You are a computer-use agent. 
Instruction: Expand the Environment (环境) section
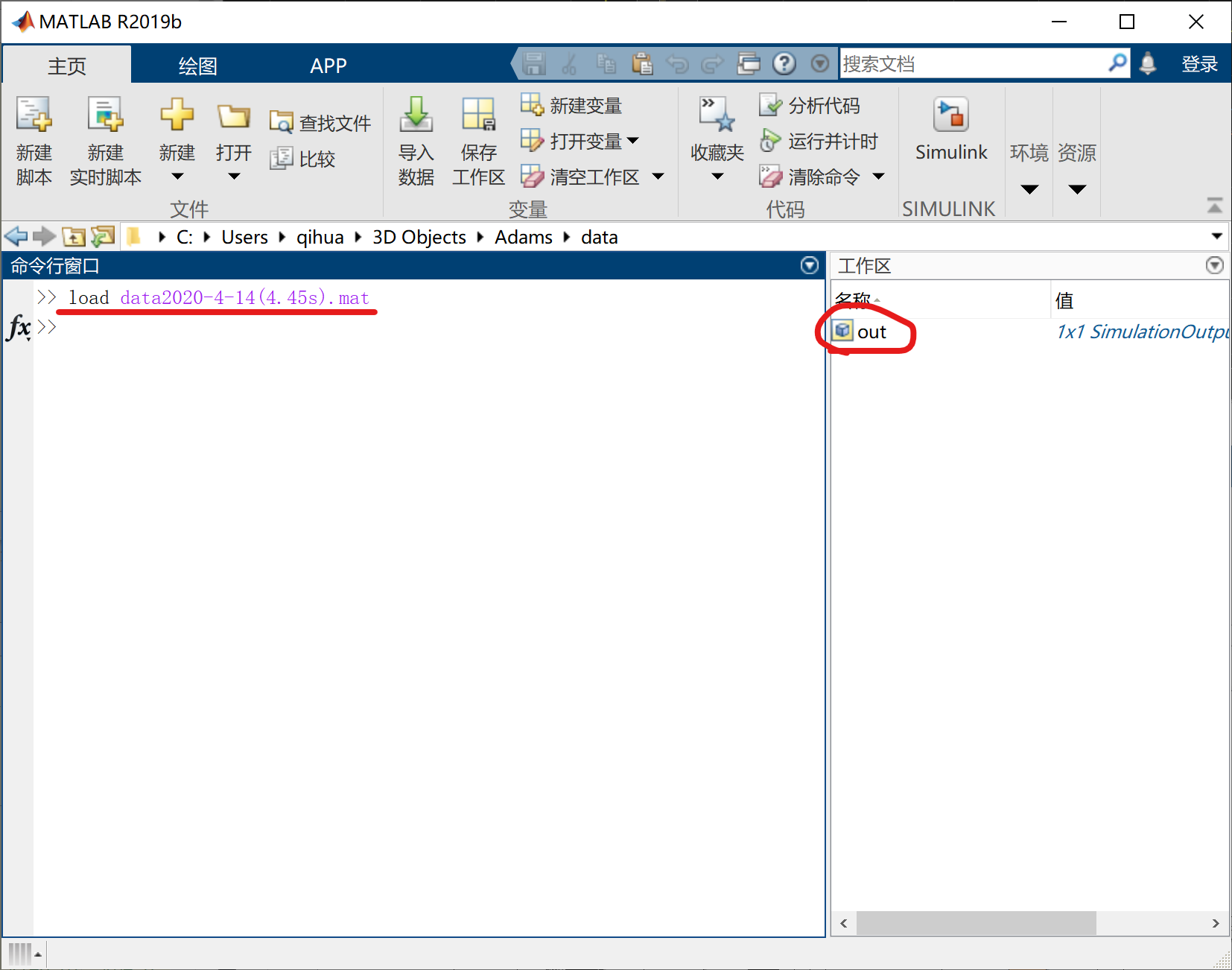tap(1029, 189)
